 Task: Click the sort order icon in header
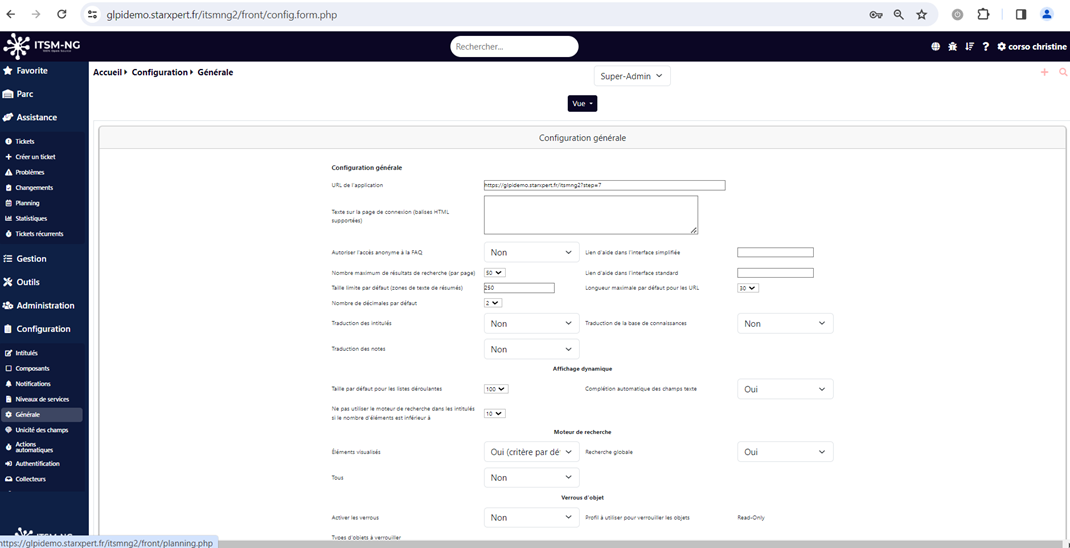(x=969, y=46)
